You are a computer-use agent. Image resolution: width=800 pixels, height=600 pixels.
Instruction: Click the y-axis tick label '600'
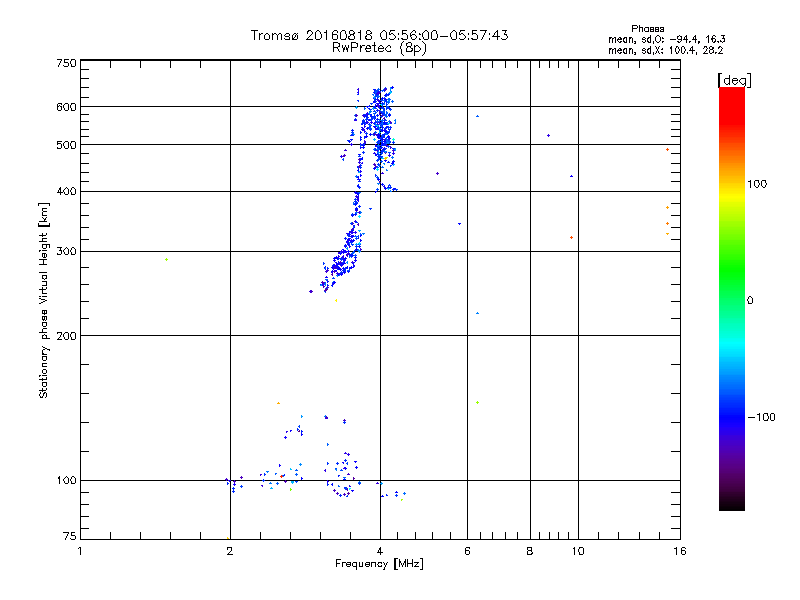pos(66,107)
